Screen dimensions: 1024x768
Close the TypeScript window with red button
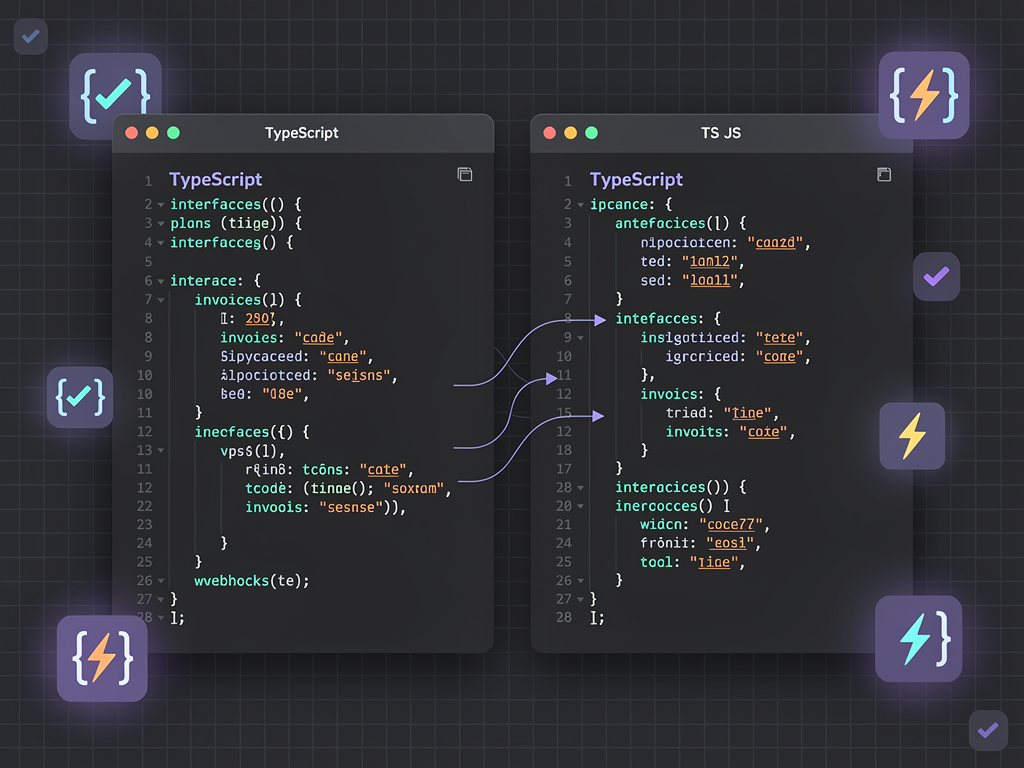coord(131,133)
